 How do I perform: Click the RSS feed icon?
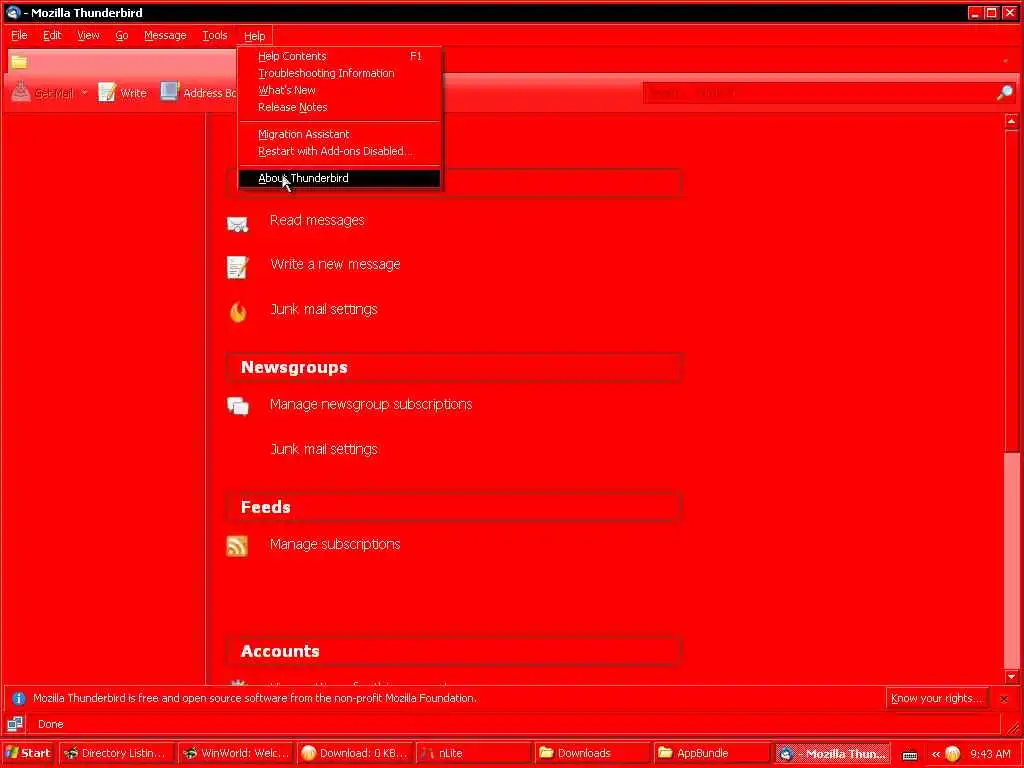pyautogui.click(x=237, y=545)
